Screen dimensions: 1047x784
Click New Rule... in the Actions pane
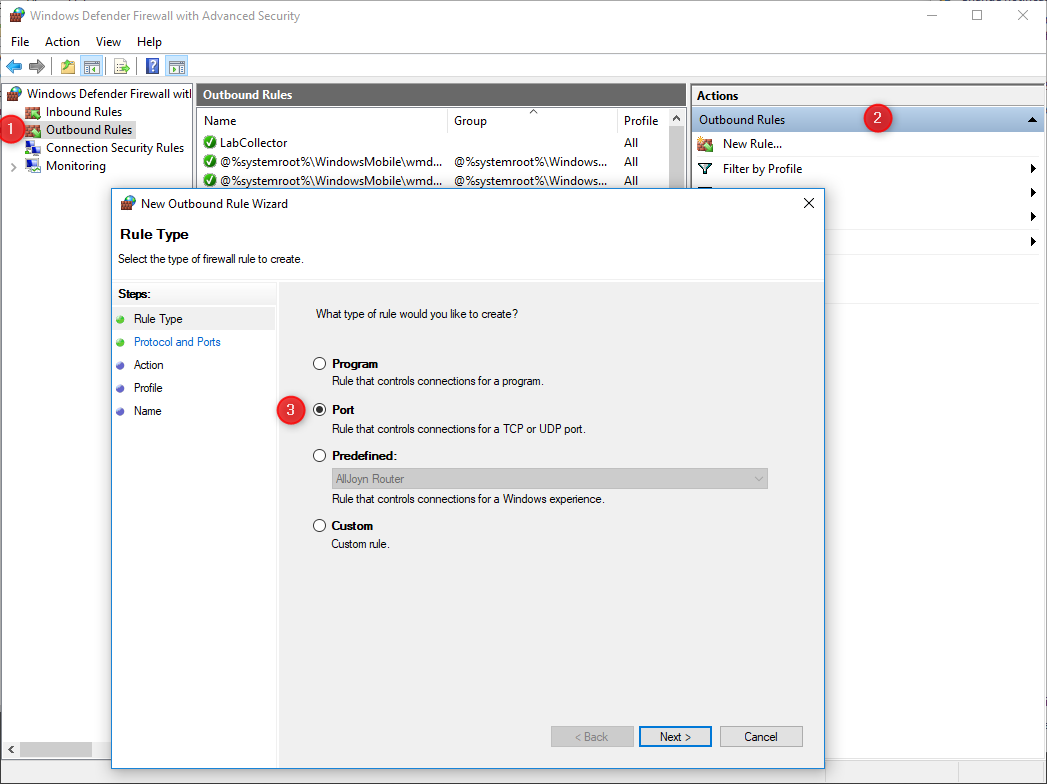pos(753,144)
